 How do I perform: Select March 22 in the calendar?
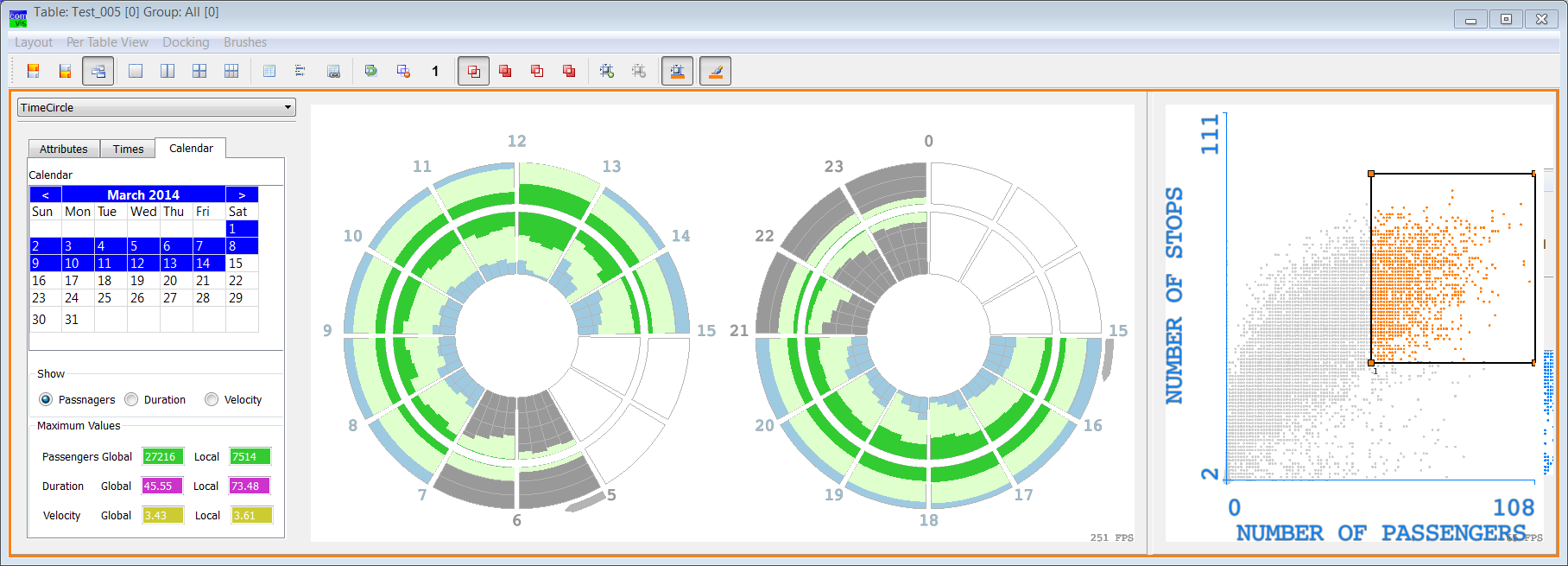(x=242, y=281)
